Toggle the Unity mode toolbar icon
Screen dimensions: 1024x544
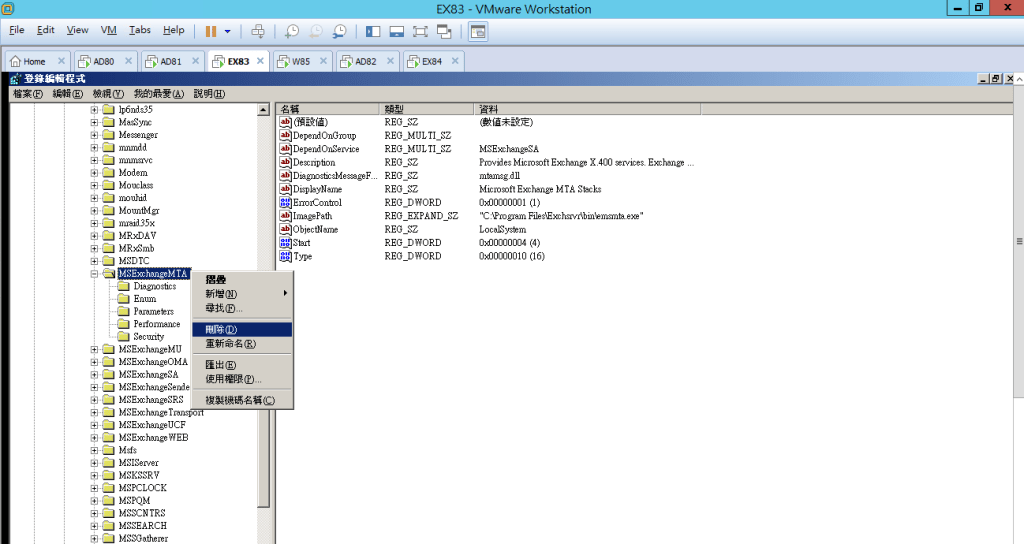click(444, 31)
